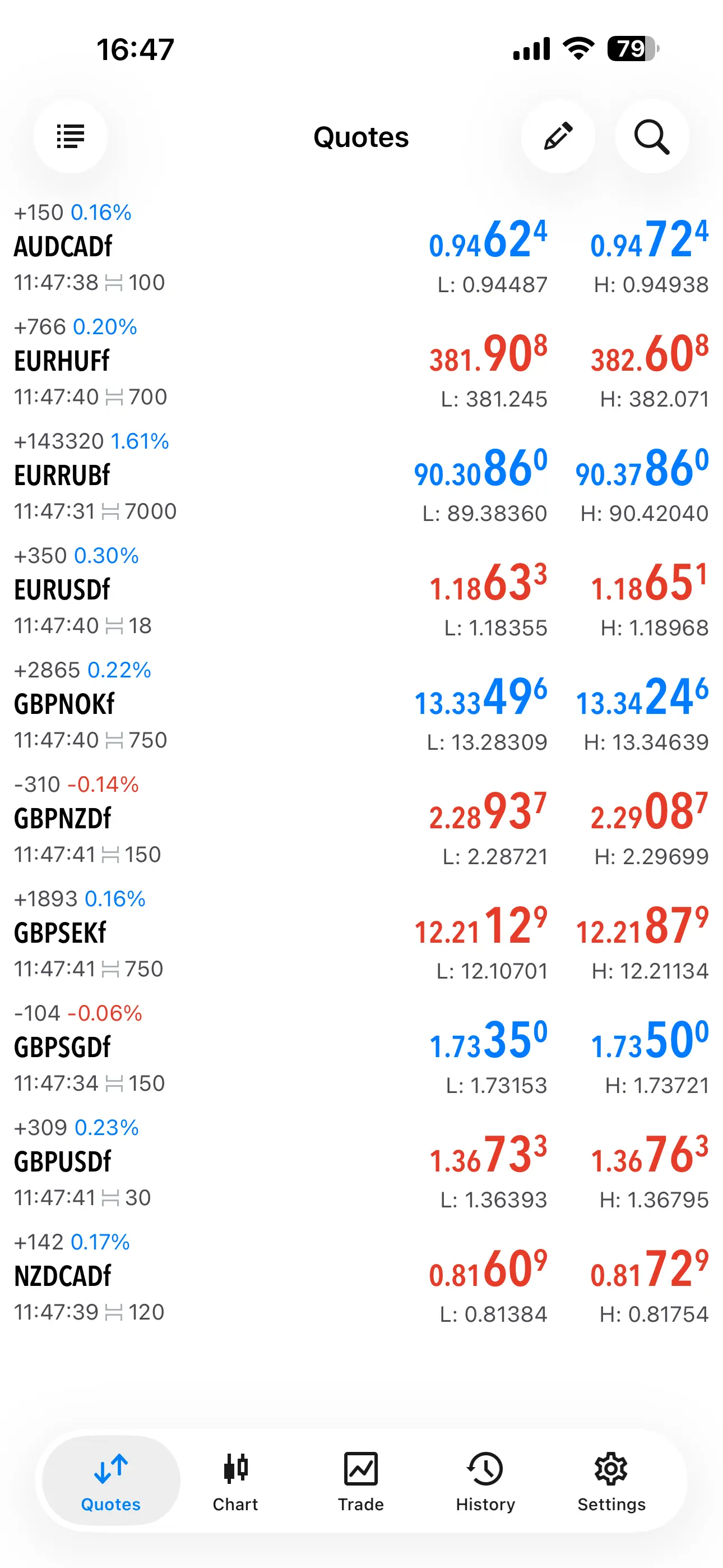723x1568 pixels.
Task: Tap the battery indicator in status bar
Action: 633,49
